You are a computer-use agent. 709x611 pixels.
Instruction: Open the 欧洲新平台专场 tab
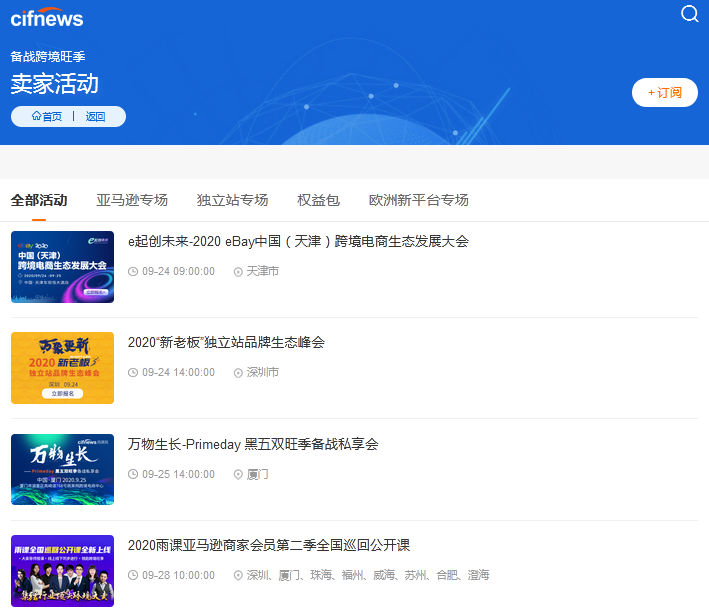[x=419, y=200]
